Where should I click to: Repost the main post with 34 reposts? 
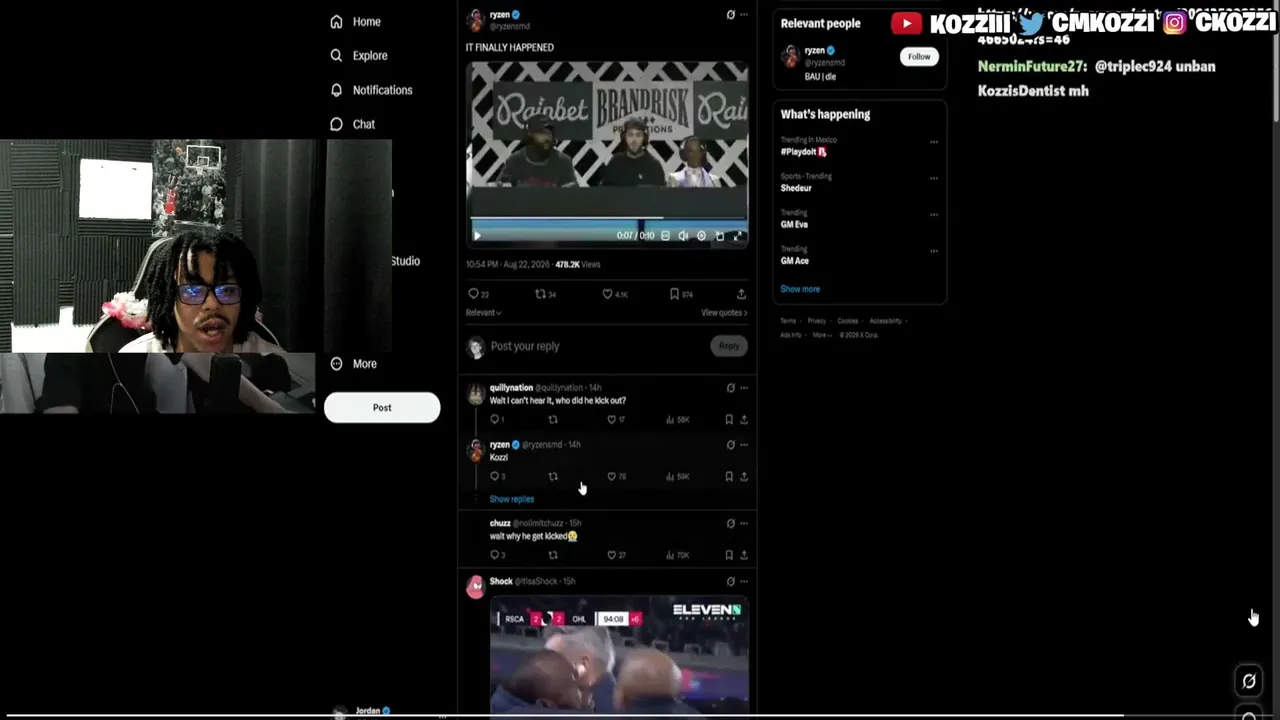pos(545,294)
